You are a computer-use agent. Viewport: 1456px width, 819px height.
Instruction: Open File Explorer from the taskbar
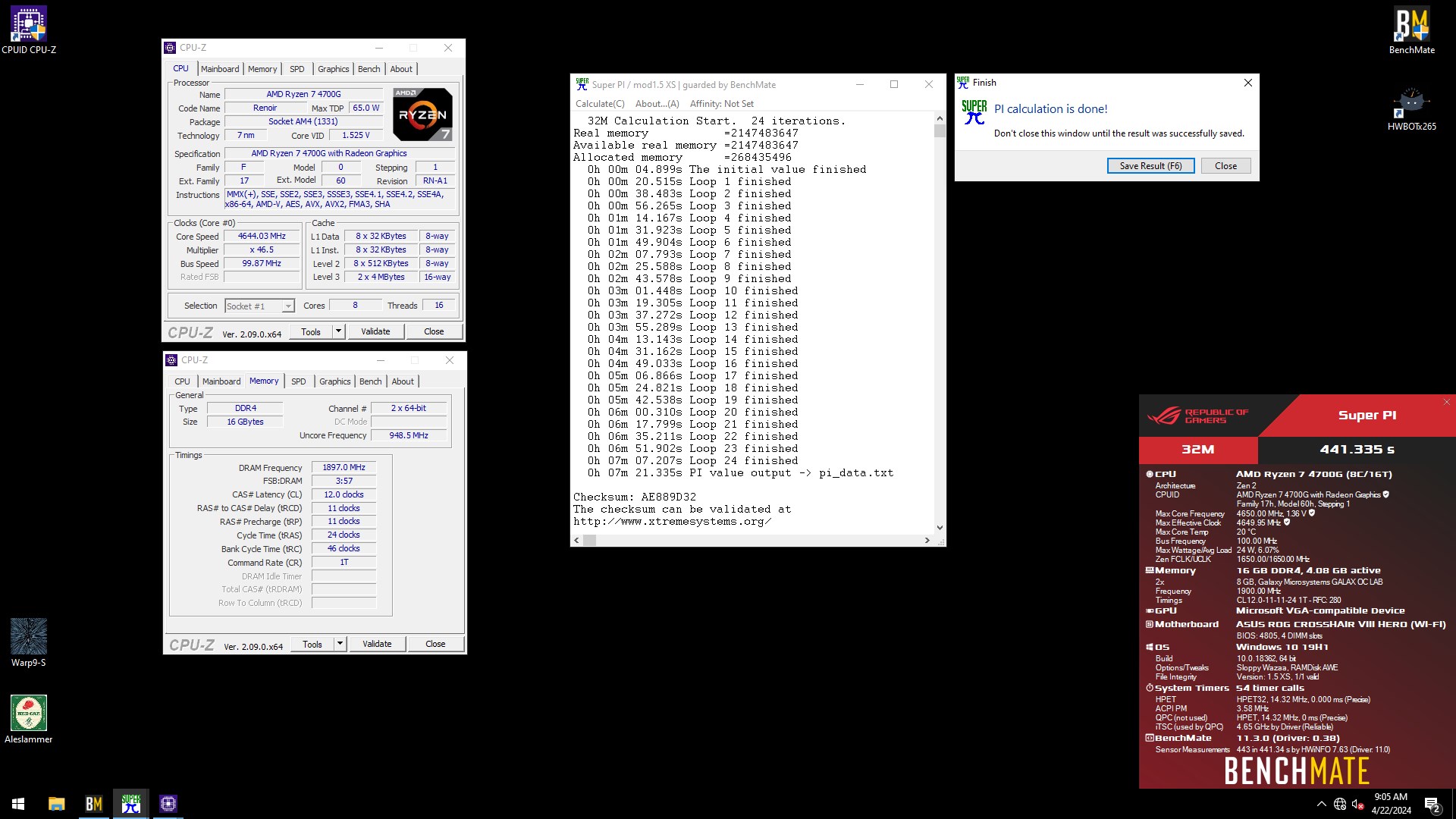coord(57,804)
